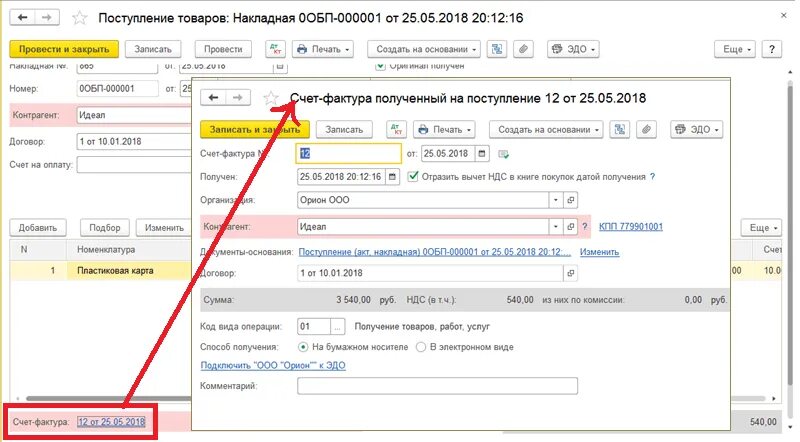Open Еще menu above goods table
The image size is (800, 442).
click(761, 228)
